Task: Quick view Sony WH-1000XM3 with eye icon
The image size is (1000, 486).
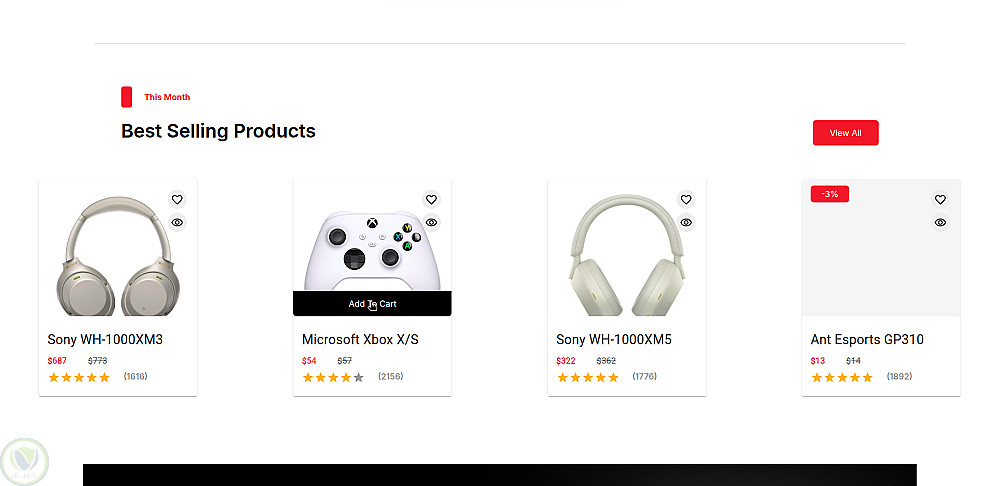Action: pyautogui.click(x=177, y=222)
